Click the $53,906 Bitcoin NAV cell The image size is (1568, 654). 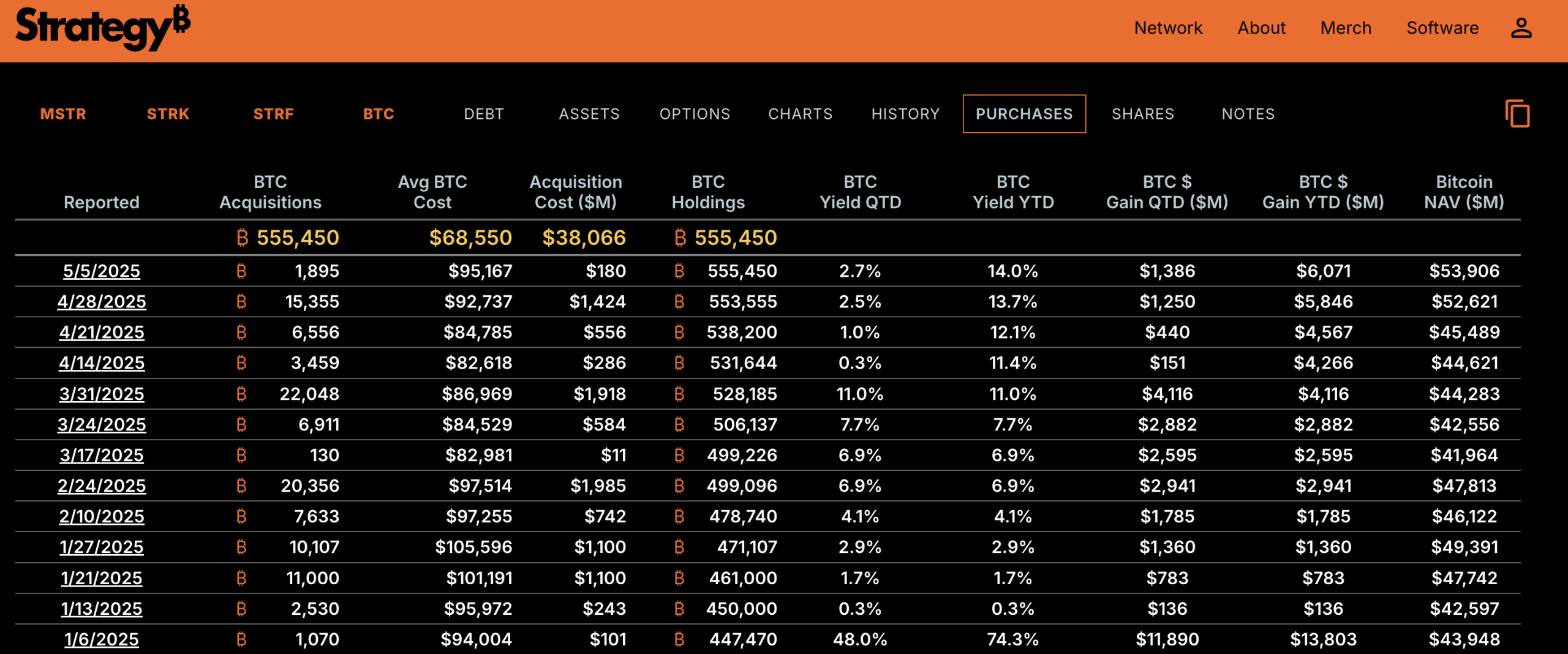pyautogui.click(x=1464, y=271)
